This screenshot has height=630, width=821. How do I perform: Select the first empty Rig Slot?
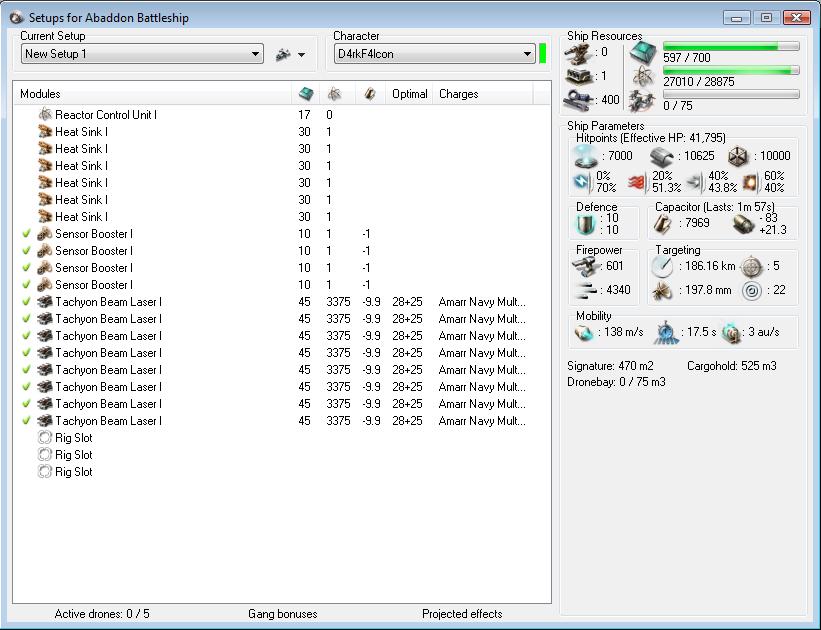click(x=282, y=438)
